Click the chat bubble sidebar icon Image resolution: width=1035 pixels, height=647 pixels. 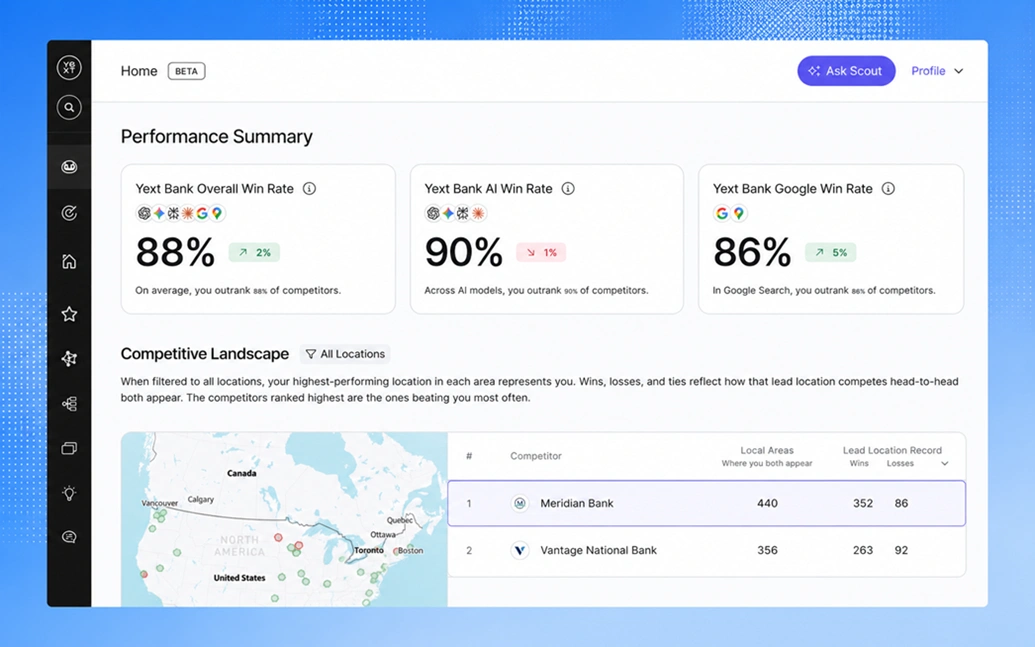click(69, 537)
